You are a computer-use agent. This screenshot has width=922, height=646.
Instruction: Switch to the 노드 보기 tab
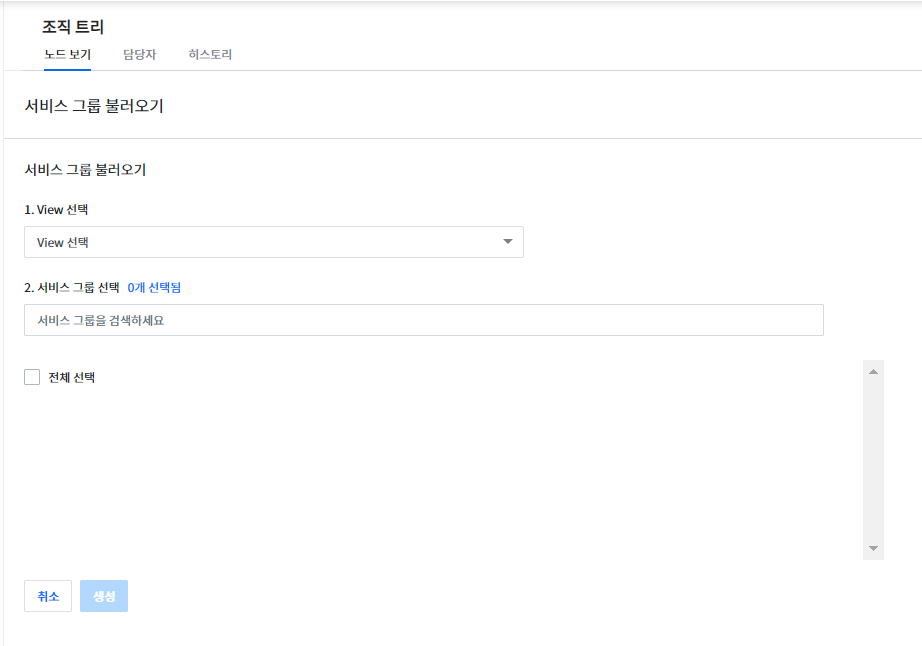tap(67, 55)
